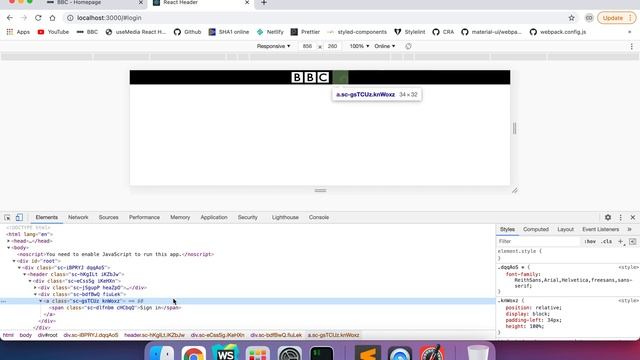
Task: Open DevTools customize menu (three dots)
Action: (620, 218)
